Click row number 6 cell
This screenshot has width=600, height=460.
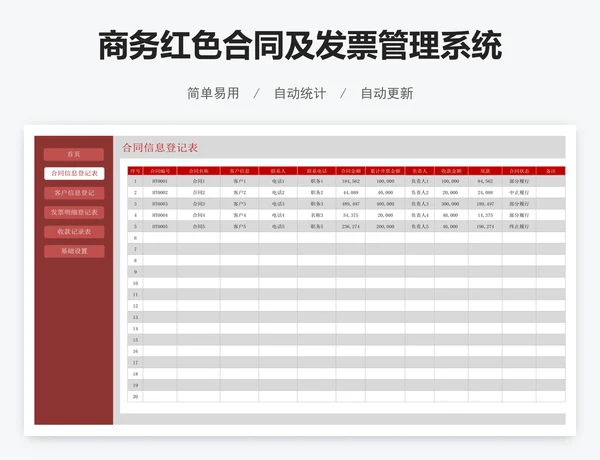coord(135,238)
